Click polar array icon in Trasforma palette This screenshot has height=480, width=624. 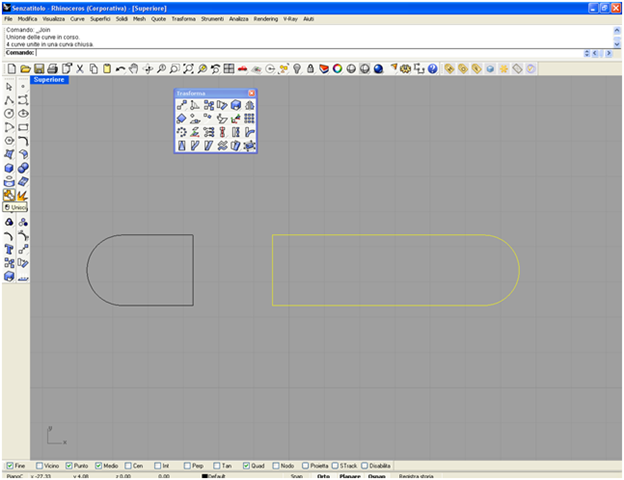[181, 132]
